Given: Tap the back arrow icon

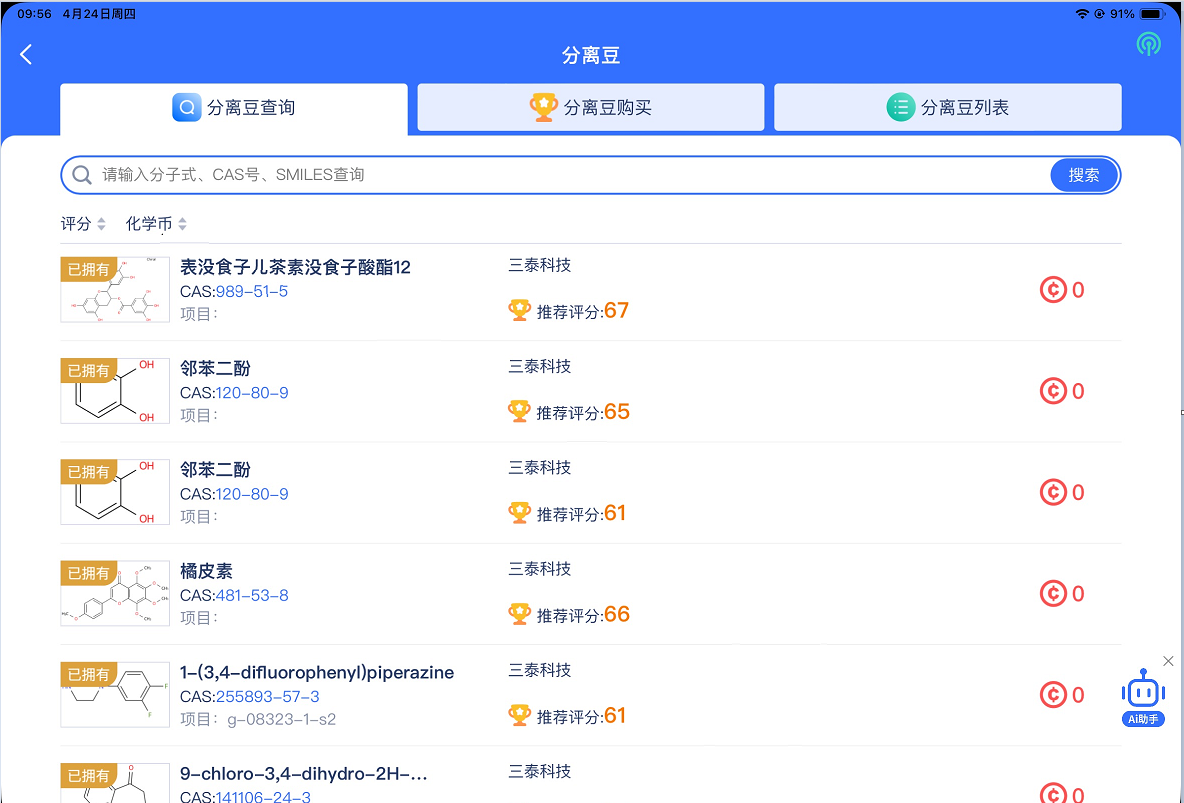Looking at the screenshot, I should [x=27, y=55].
